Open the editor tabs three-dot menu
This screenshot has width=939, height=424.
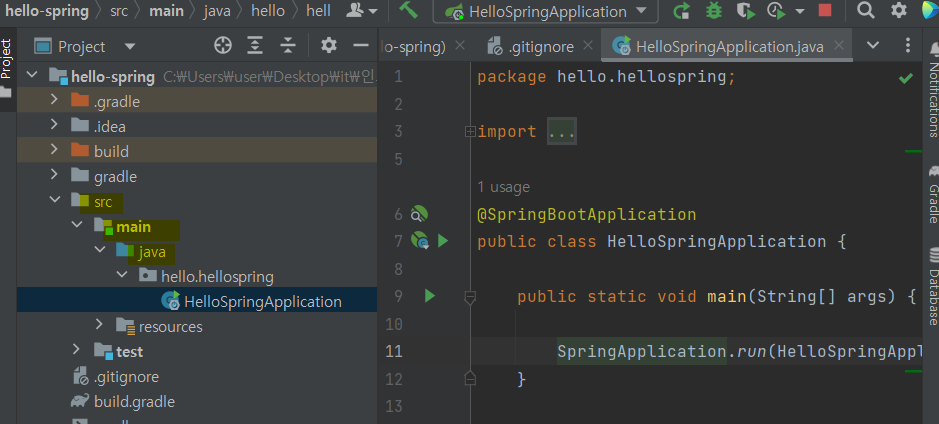click(908, 45)
